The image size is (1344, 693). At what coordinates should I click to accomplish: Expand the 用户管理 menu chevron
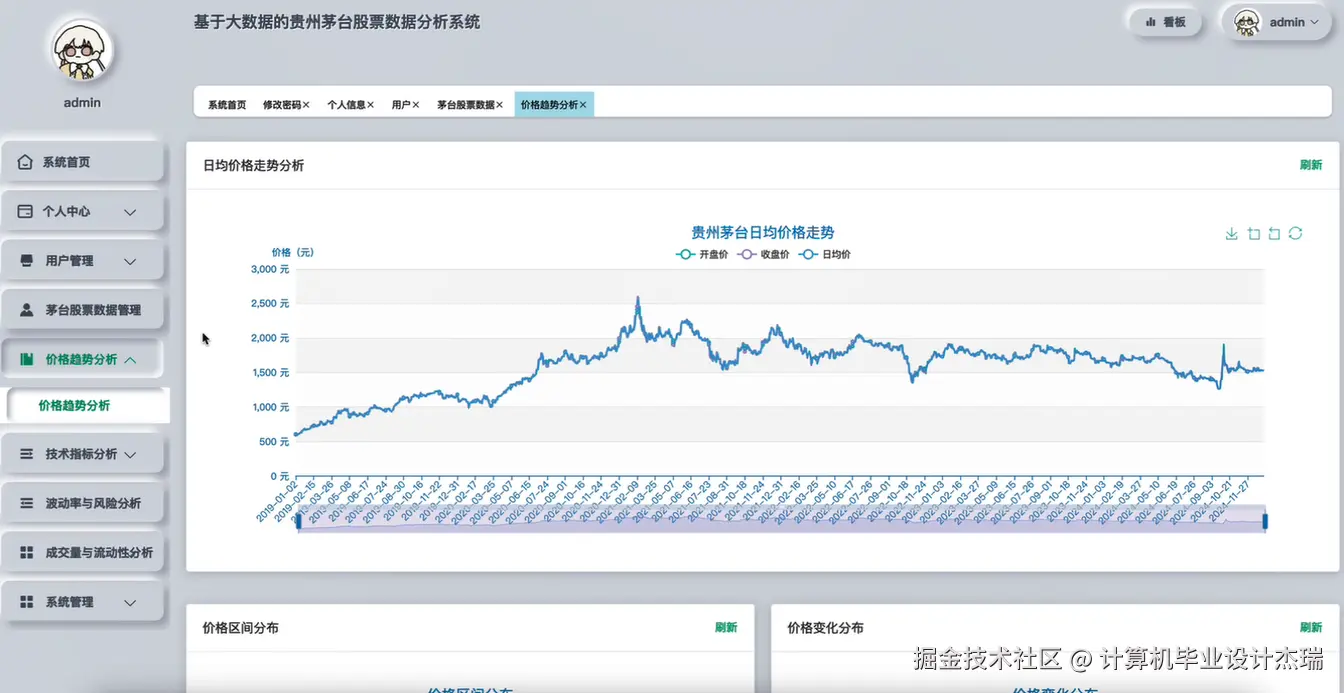click(x=130, y=261)
